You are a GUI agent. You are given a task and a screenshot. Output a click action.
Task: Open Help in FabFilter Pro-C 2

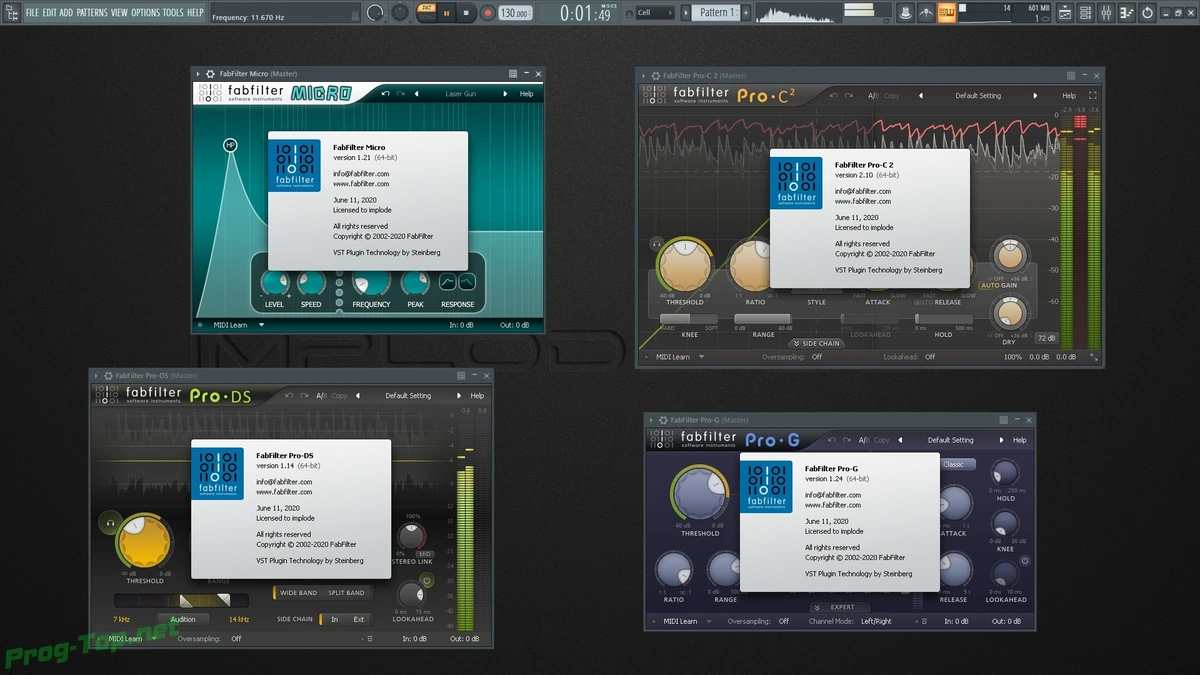pyautogui.click(x=1069, y=96)
